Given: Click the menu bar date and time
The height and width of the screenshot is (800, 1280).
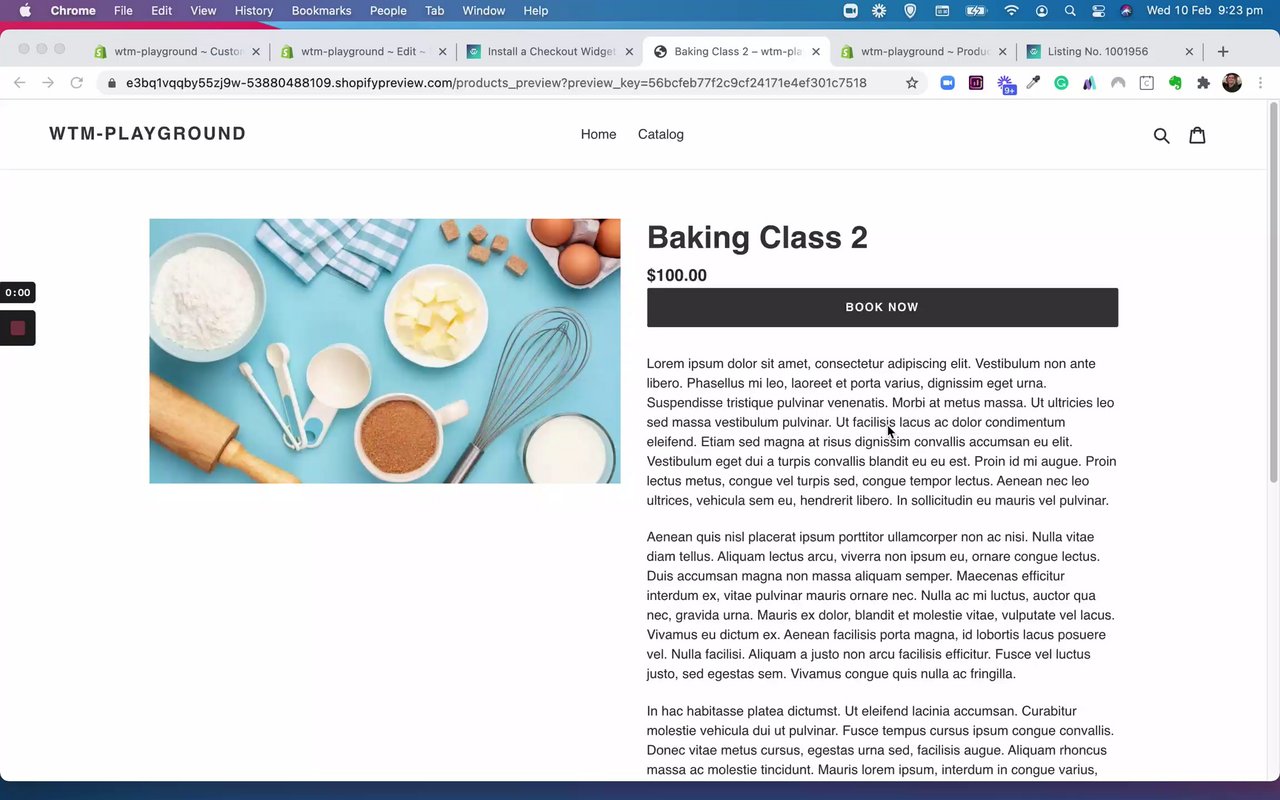Looking at the screenshot, I should [1204, 11].
